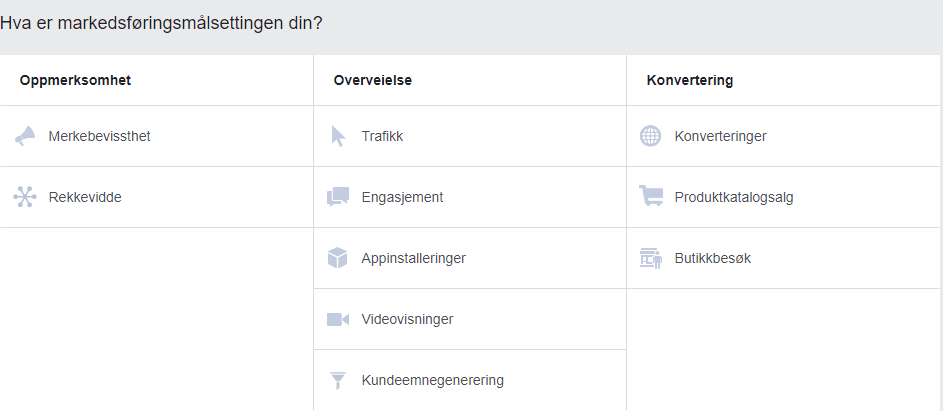Click the chat bubbles icon for Engasjement

(338, 197)
